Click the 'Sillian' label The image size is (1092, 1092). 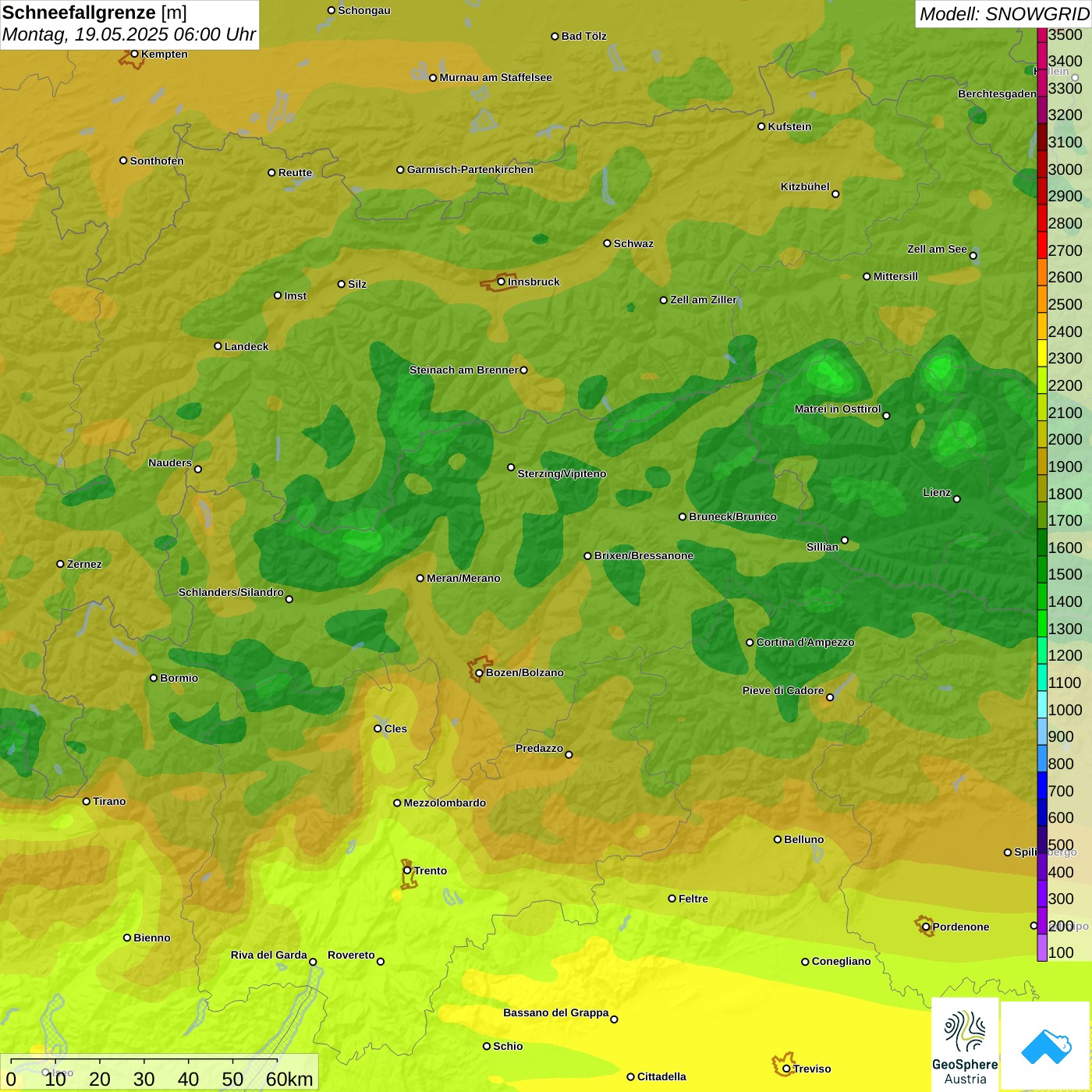(822, 547)
